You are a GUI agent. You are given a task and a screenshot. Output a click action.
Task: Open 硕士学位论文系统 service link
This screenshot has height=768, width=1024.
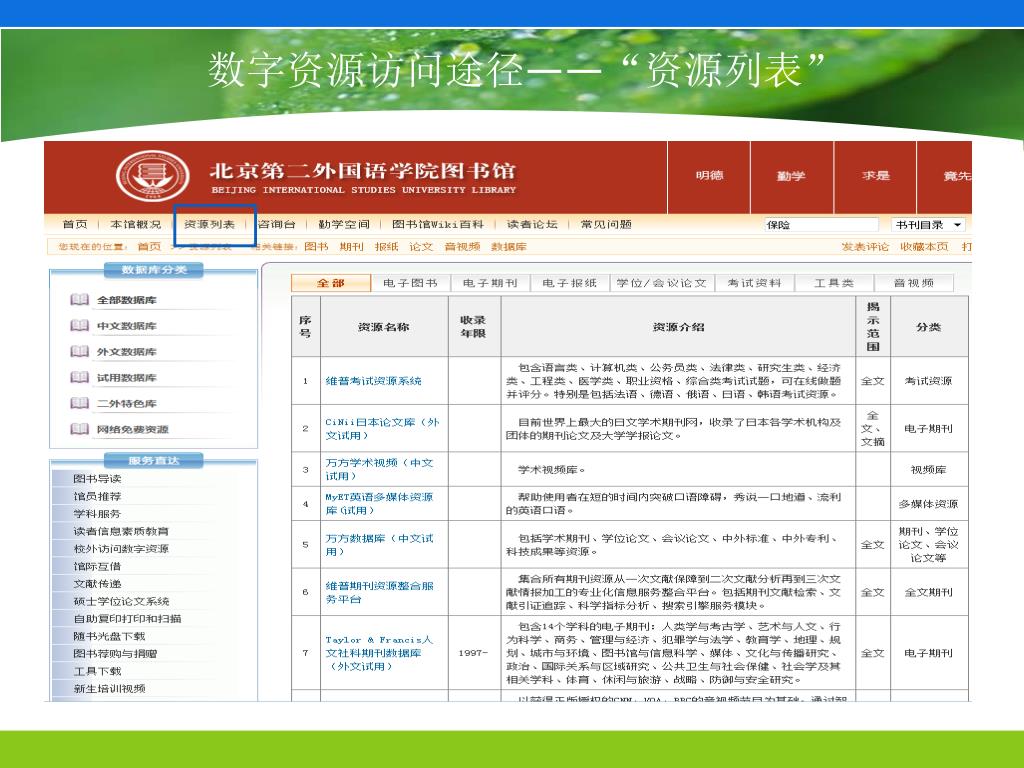tap(121, 601)
